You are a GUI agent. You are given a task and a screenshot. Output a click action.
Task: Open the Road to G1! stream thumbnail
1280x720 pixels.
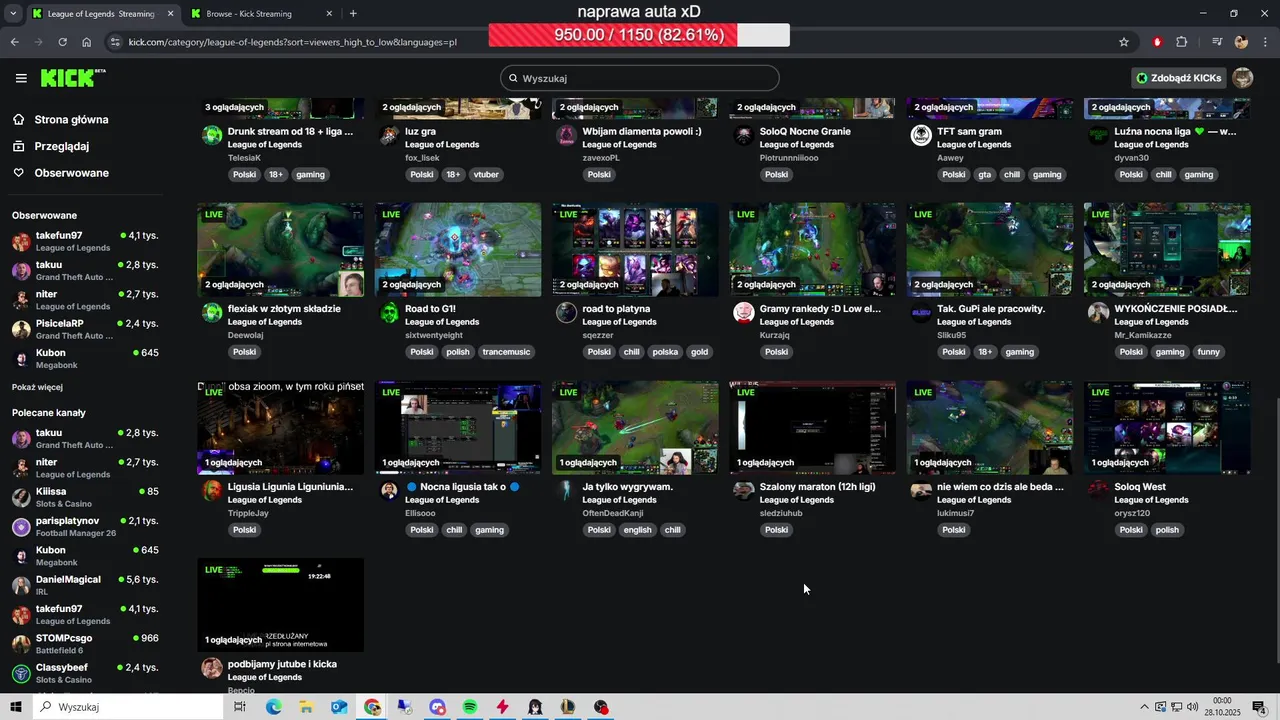pos(458,250)
